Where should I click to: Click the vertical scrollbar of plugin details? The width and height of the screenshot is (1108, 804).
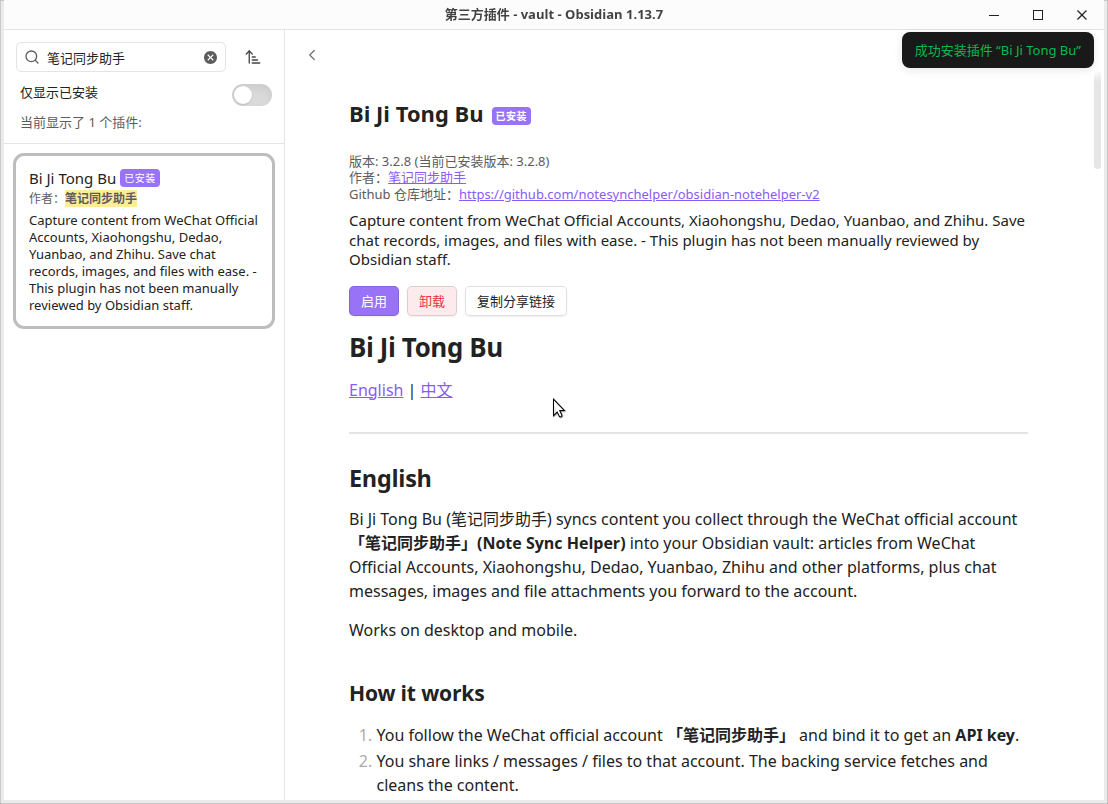pos(1097,120)
